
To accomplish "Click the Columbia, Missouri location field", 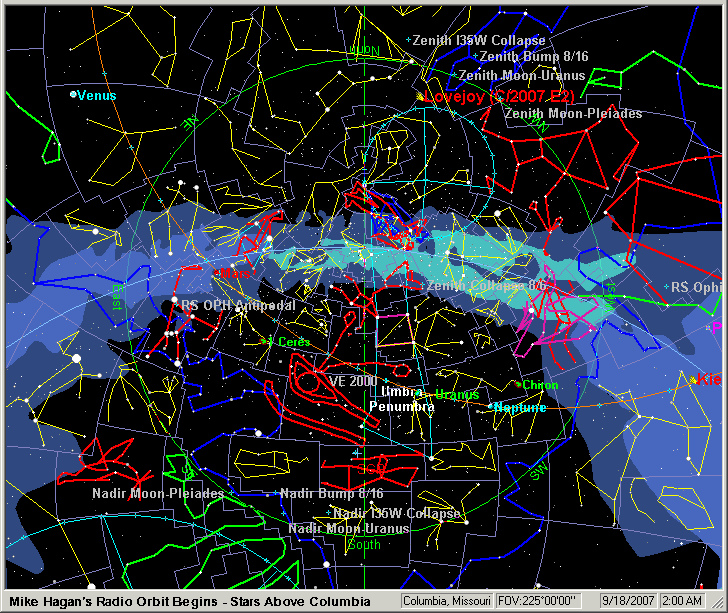I will pyautogui.click(x=447, y=601).
